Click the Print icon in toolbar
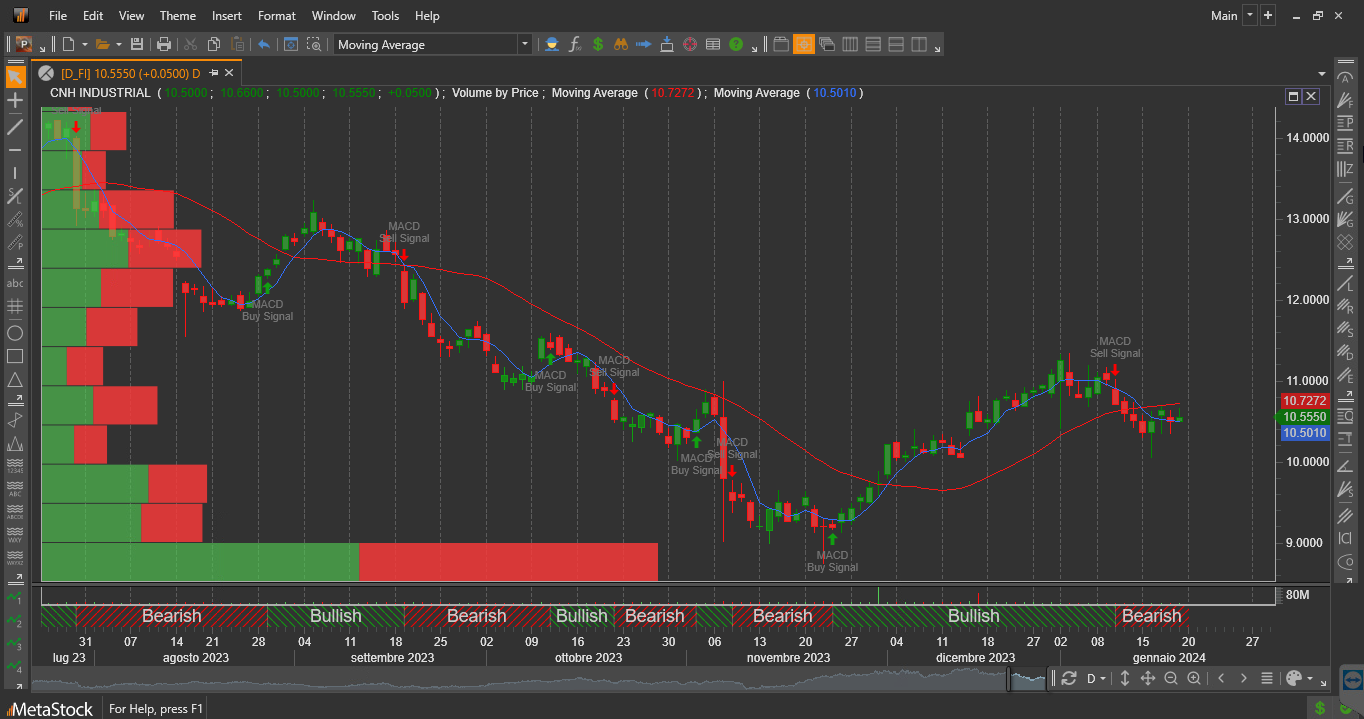This screenshot has height=719, width=1364. [164, 44]
